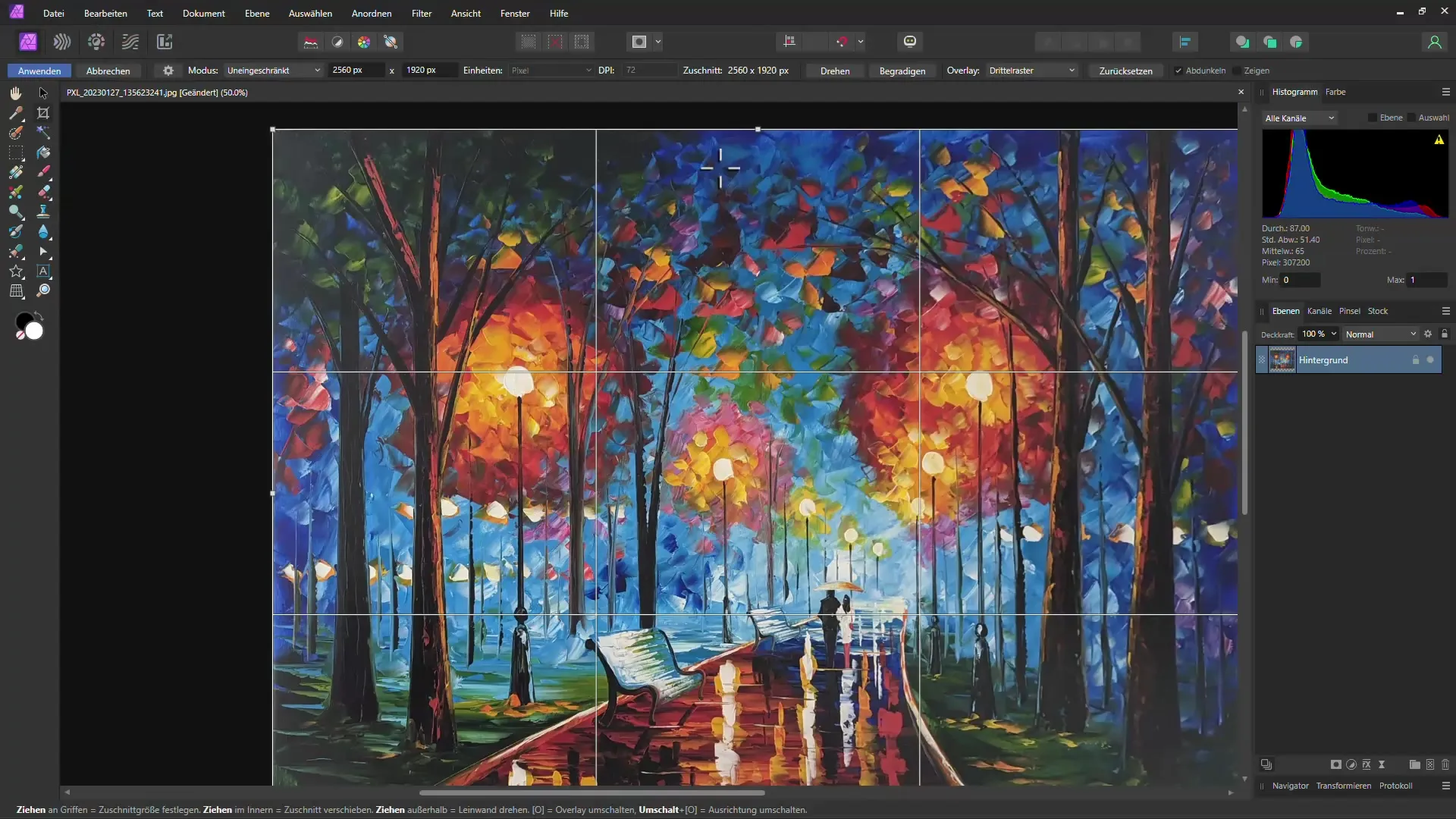This screenshot has width=1456, height=819.
Task: Select the magic wand flood select tool
Action: [x=43, y=133]
